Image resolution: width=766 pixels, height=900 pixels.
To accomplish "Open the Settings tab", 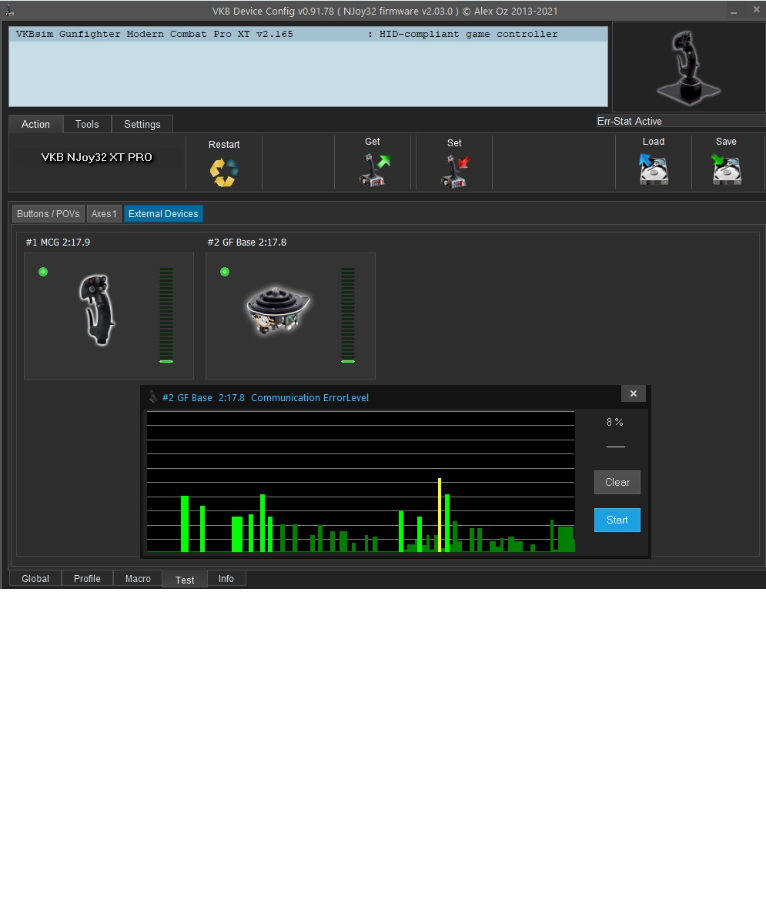I will 142,124.
